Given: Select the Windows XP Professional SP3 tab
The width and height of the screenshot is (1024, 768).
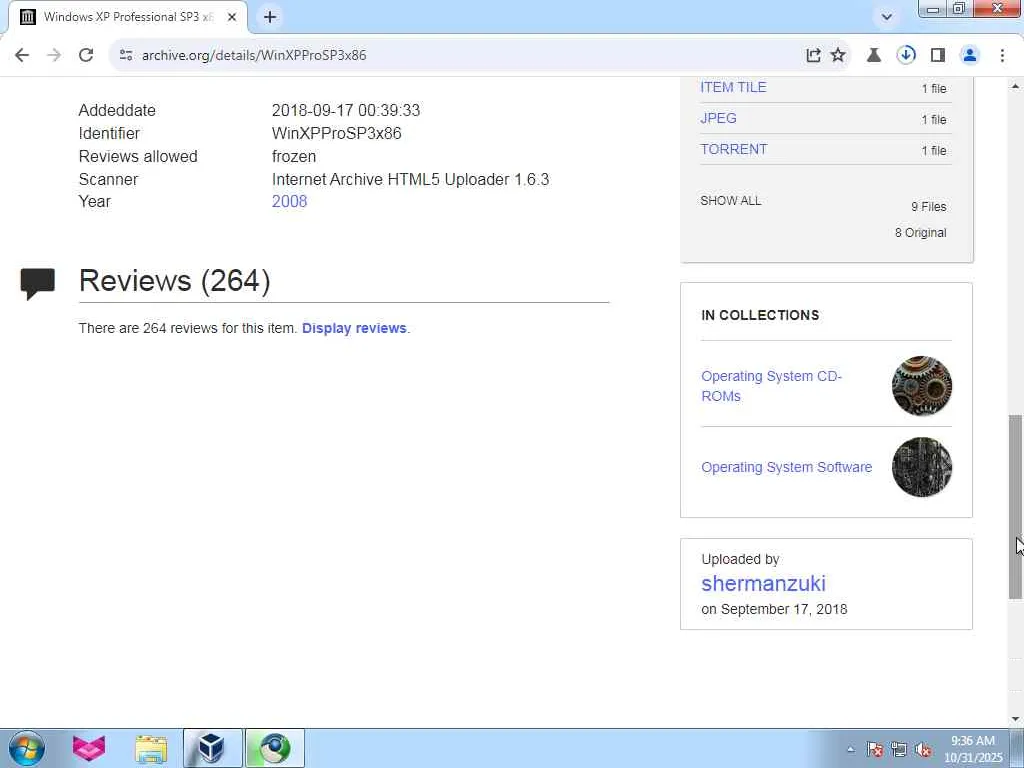Looking at the screenshot, I should point(128,18).
